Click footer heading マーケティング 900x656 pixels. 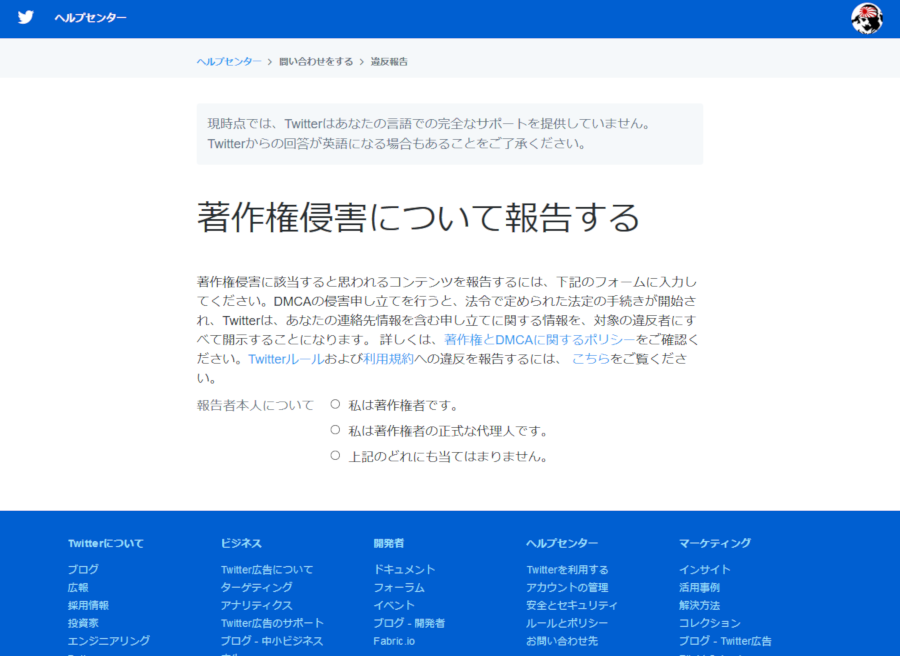pos(715,544)
